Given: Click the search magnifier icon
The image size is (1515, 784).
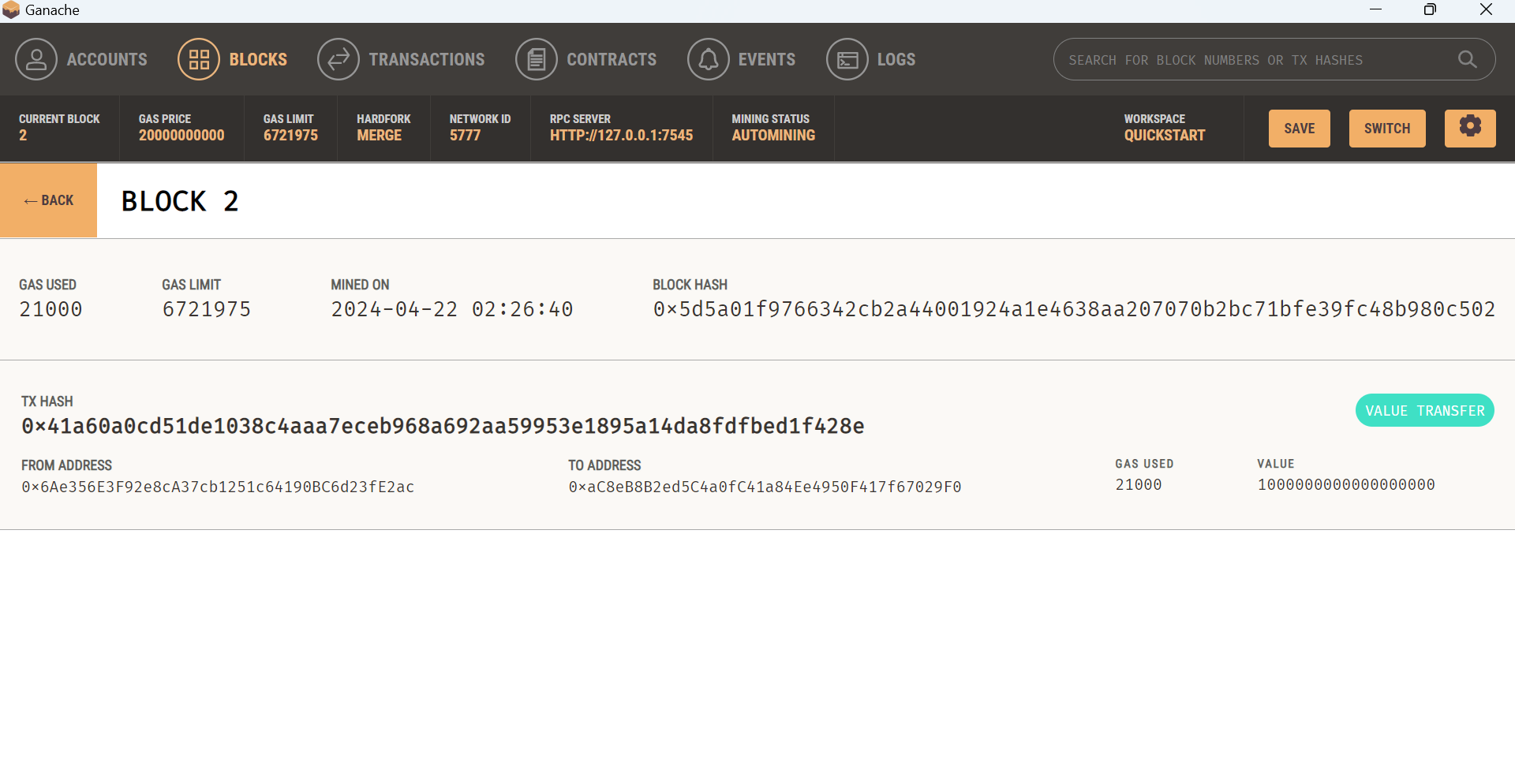Looking at the screenshot, I should coord(1467,59).
